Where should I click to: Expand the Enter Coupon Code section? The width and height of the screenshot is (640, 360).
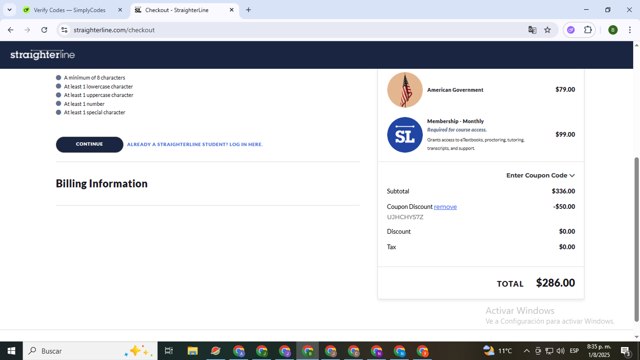540,175
